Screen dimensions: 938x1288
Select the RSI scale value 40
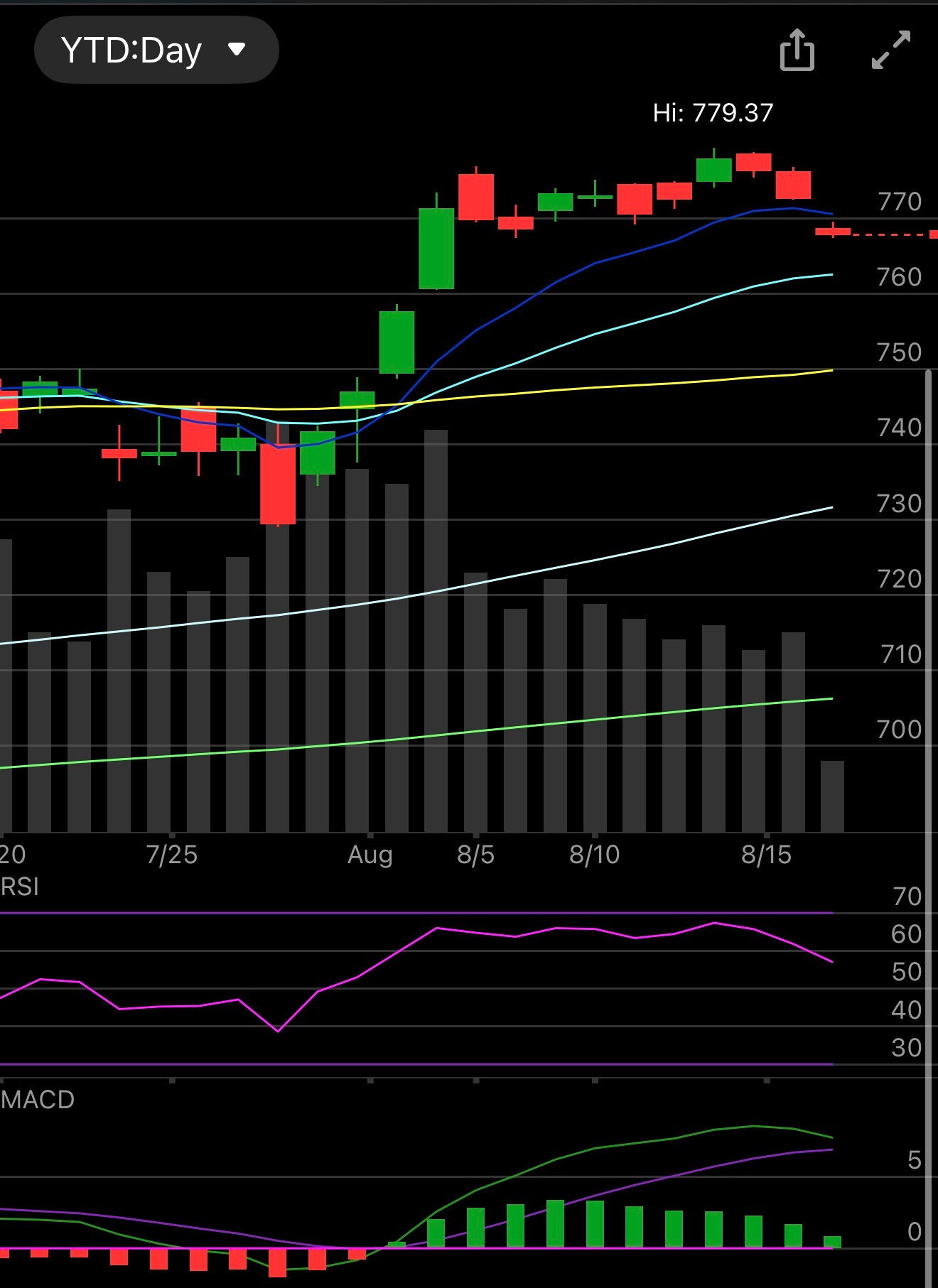(x=907, y=1010)
